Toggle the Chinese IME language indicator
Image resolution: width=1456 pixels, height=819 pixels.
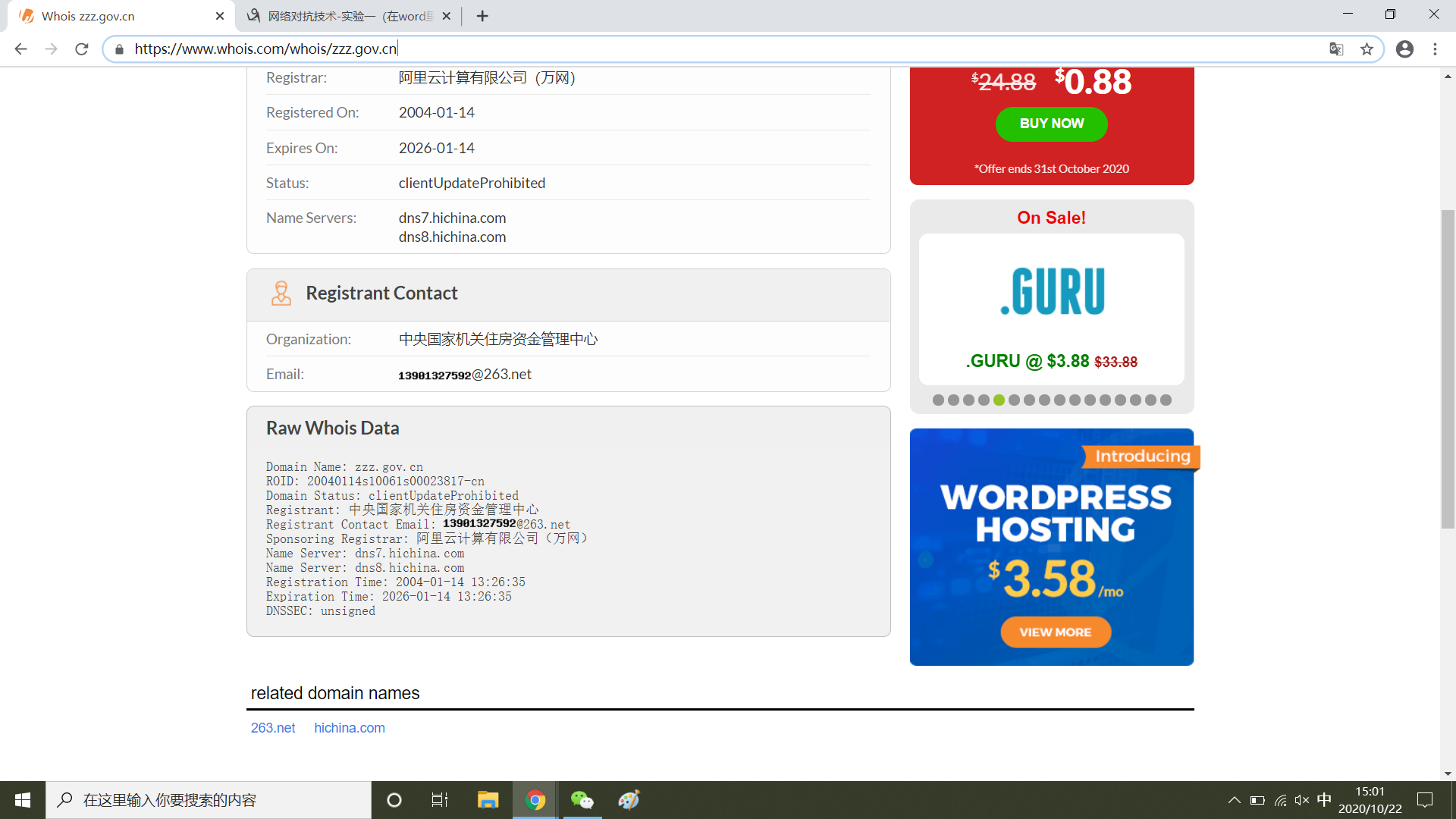(x=1324, y=800)
